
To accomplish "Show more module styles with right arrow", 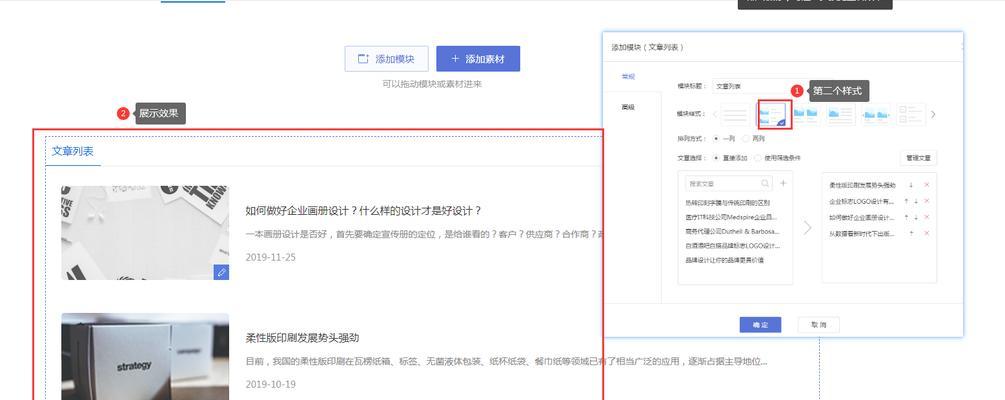I will pyautogui.click(x=933, y=115).
